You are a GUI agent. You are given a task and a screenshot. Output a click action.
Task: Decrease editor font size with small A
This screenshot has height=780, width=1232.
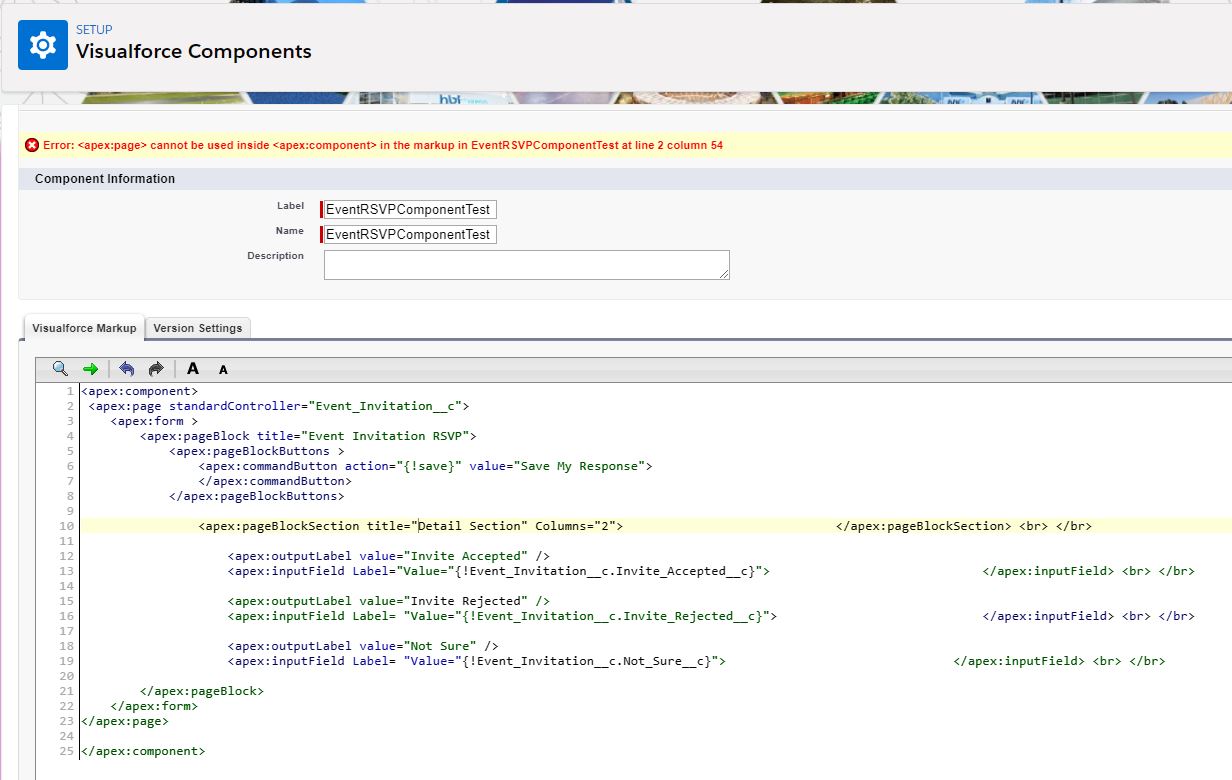click(x=223, y=369)
